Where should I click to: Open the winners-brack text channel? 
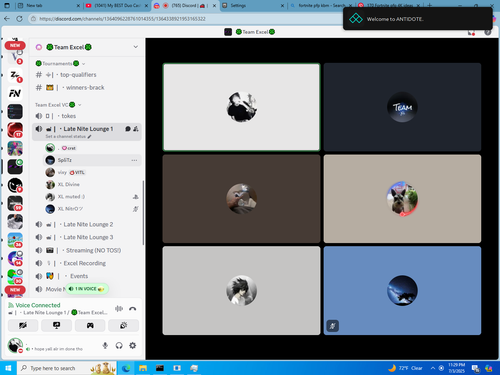point(88,87)
